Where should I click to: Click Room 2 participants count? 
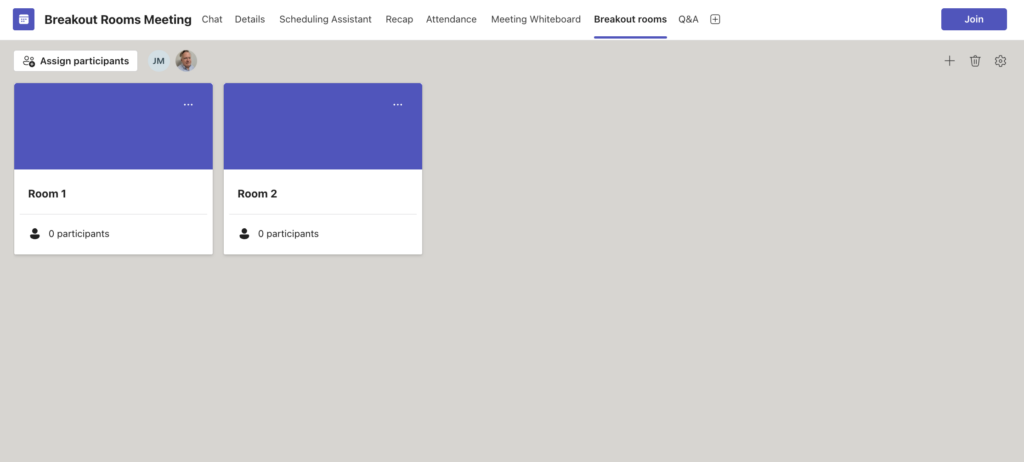tap(288, 234)
